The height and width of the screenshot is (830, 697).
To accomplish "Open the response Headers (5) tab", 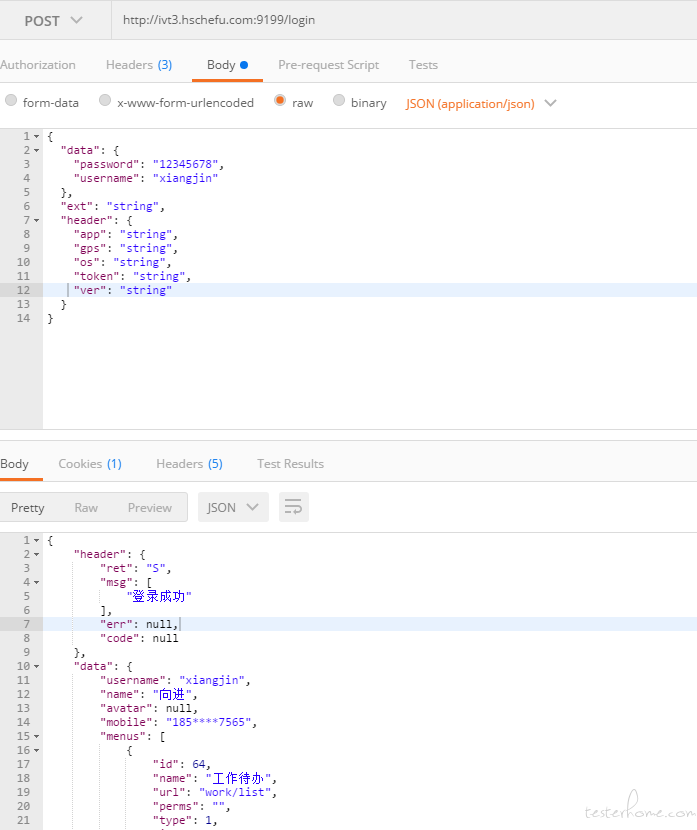I will click(x=189, y=464).
